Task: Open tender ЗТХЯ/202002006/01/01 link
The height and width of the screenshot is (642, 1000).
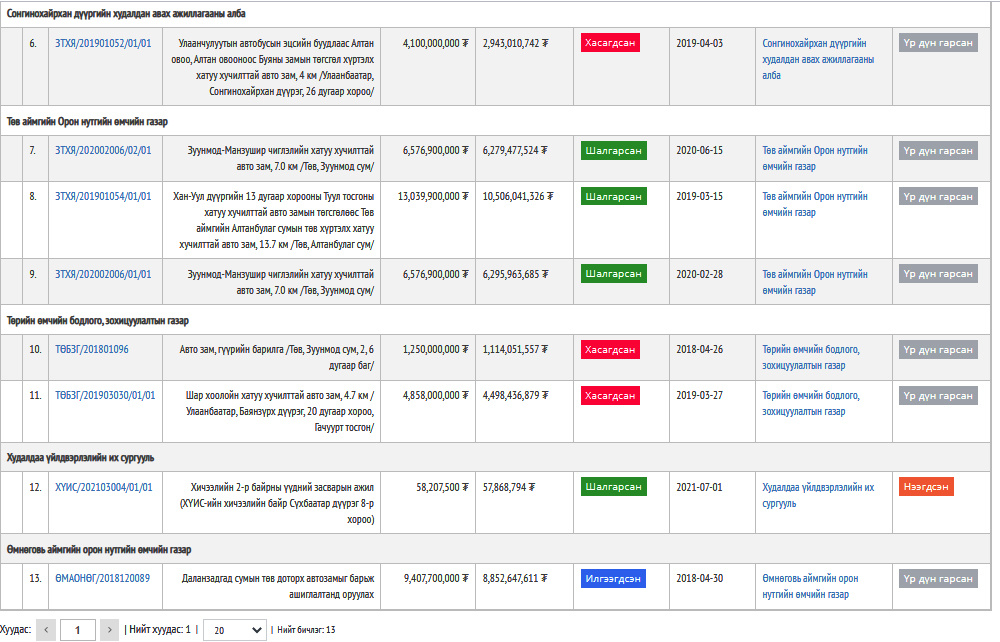Action: 103,274
